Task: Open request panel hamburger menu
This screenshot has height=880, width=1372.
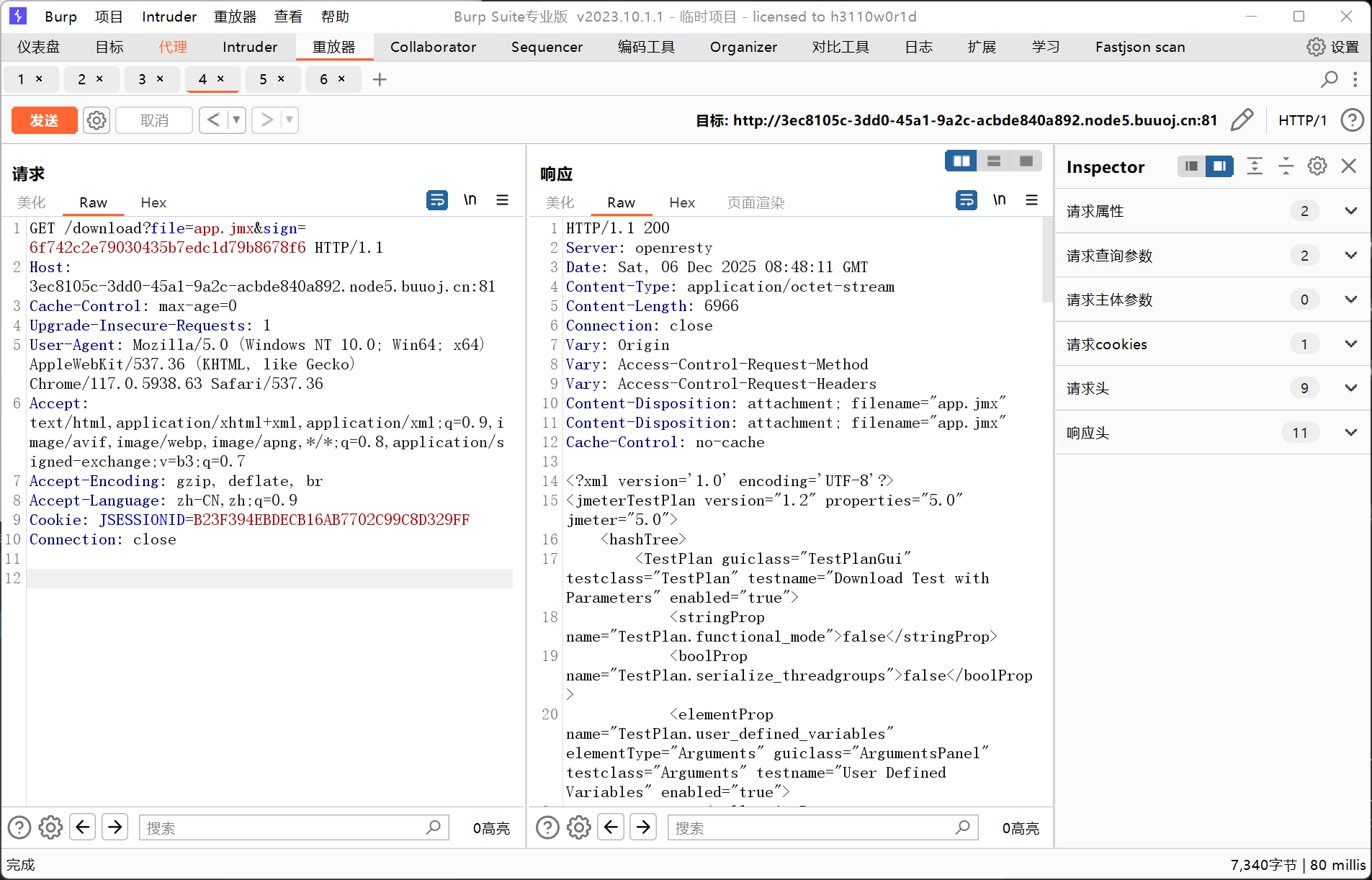Action: pos(503,200)
